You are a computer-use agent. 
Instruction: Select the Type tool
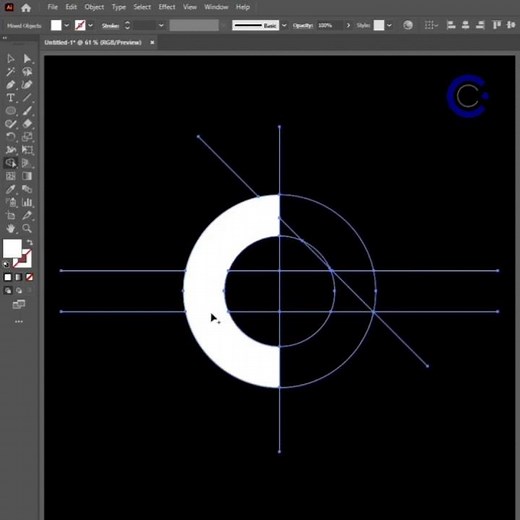[x=11, y=98]
